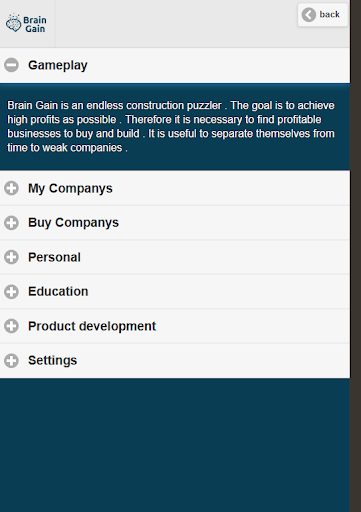Click the plus icon next to Personal
The height and width of the screenshot is (512, 361).
[x=12, y=257]
